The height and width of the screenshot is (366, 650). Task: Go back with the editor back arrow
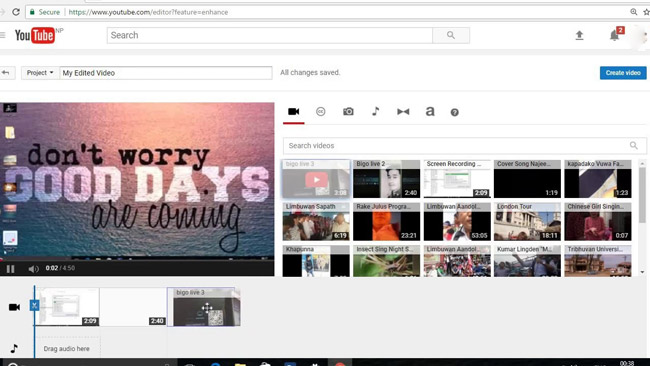coord(6,73)
